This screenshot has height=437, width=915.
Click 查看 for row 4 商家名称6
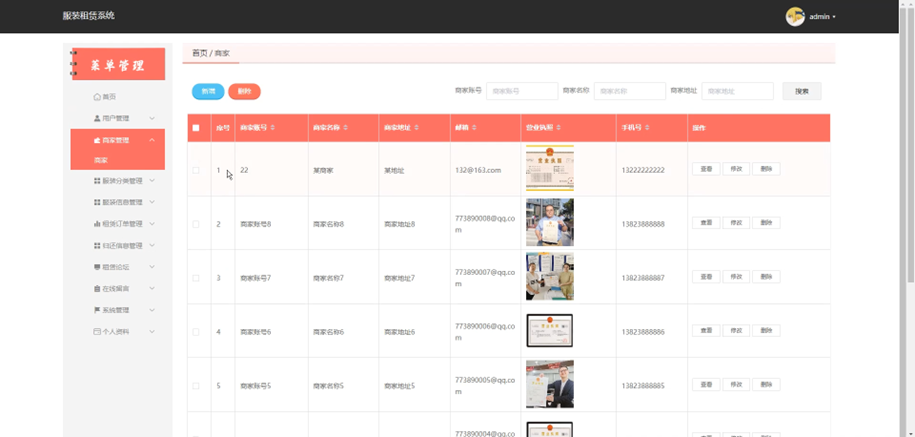pyautogui.click(x=706, y=331)
